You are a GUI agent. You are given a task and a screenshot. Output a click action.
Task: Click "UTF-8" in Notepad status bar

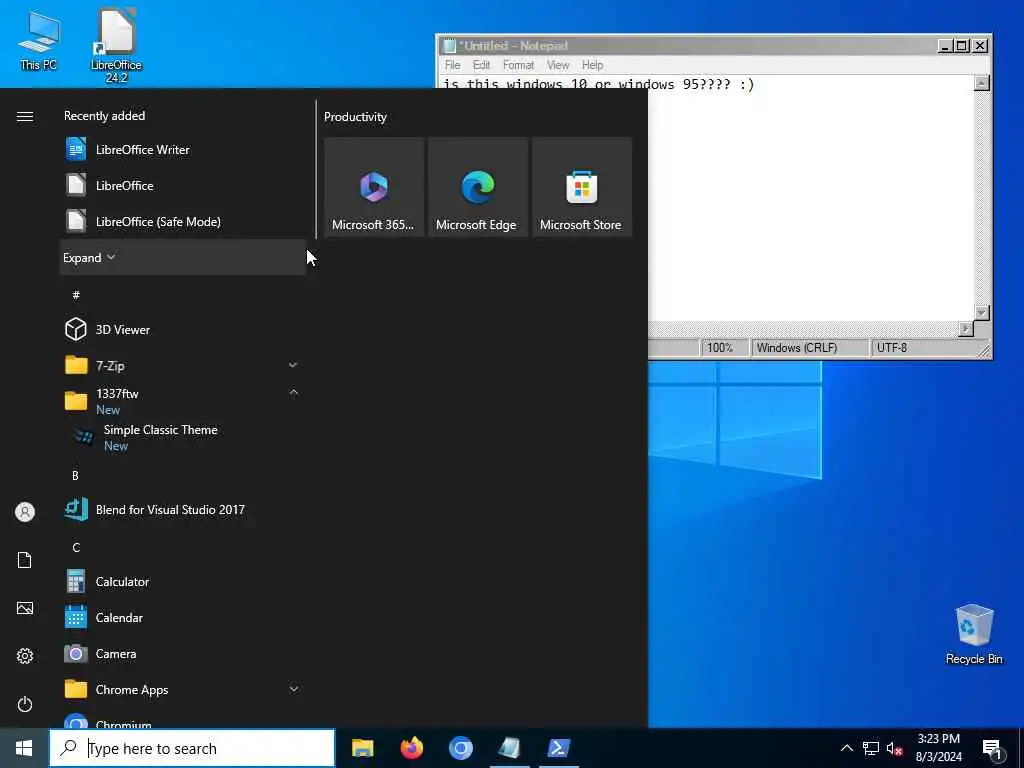[x=891, y=347]
